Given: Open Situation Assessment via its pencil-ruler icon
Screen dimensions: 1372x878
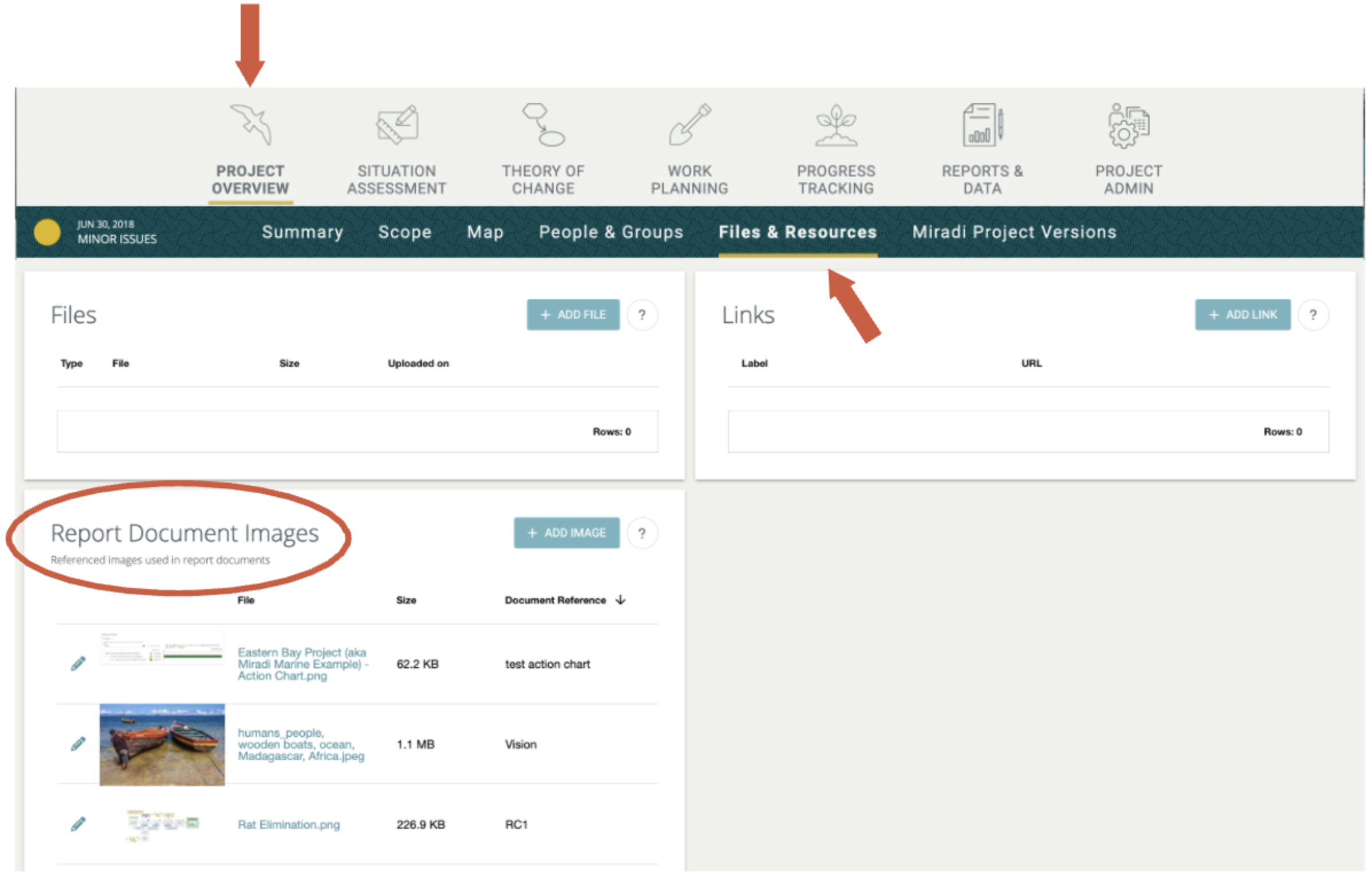Looking at the screenshot, I should (x=397, y=123).
